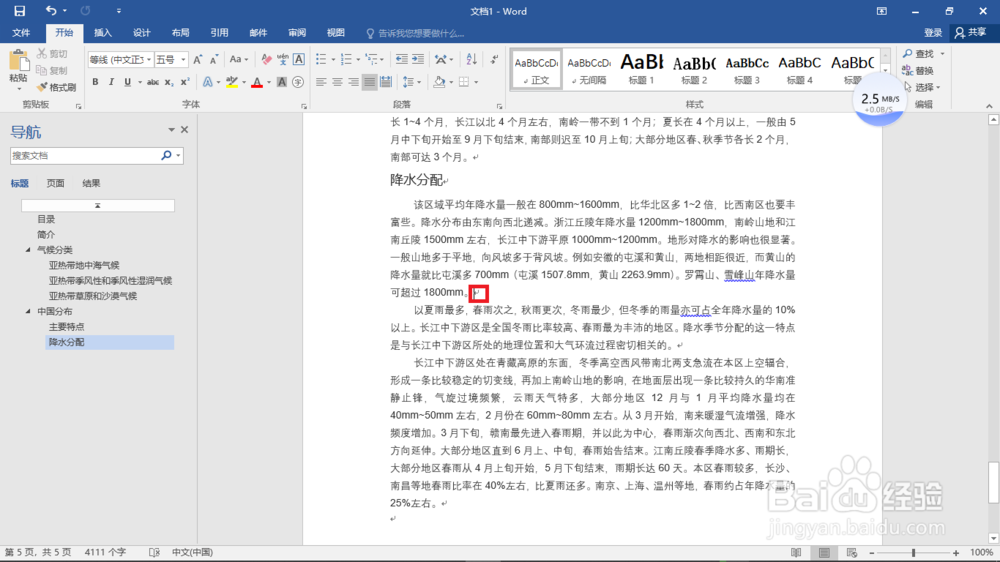The height and width of the screenshot is (562, 1000).
Task: Click the 共享 (Share) button
Action: click(971, 33)
